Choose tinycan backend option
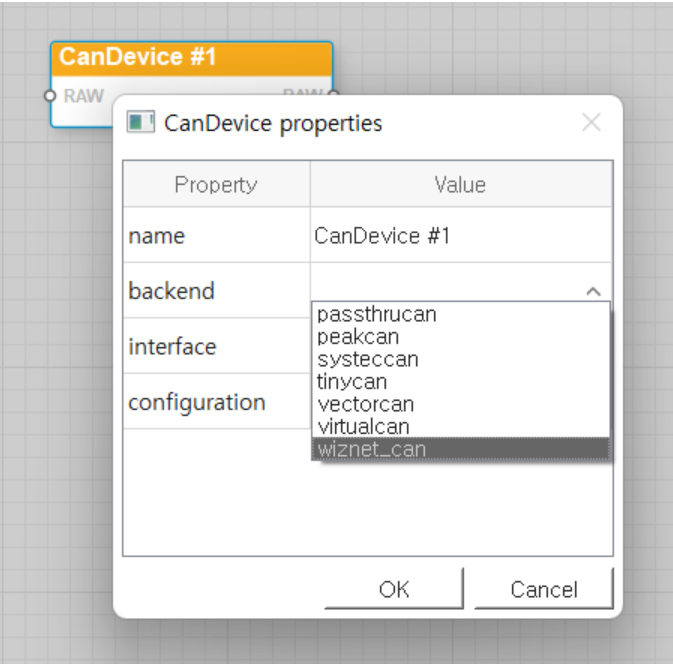 coord(352,382)
